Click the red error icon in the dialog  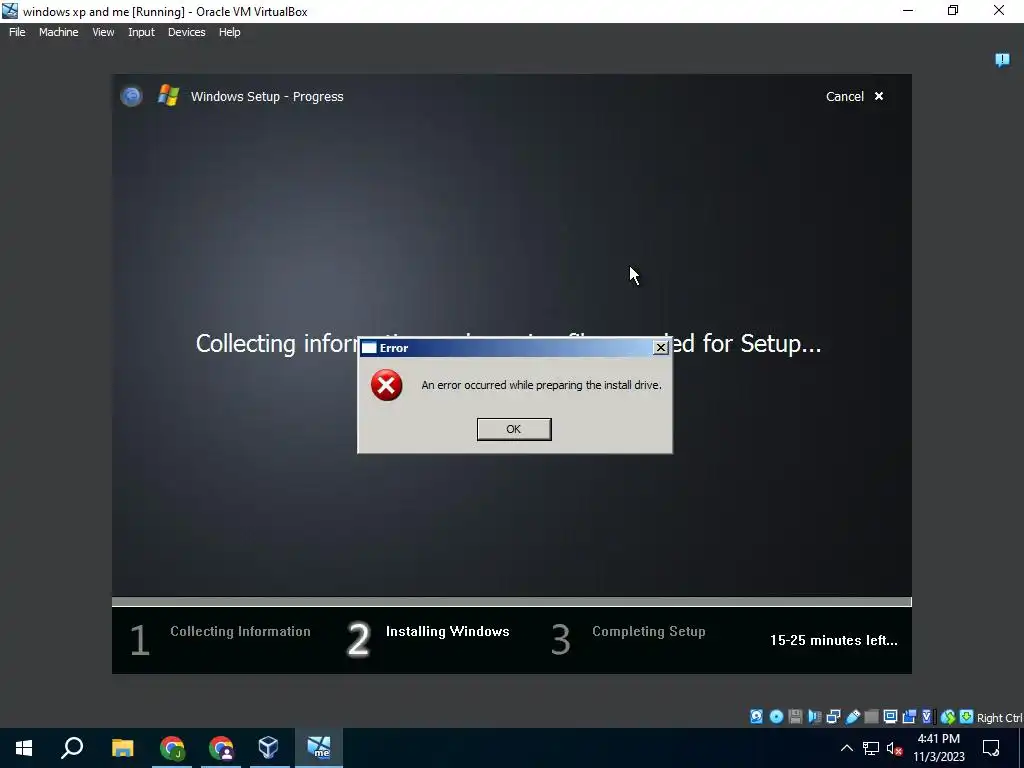click(x=387, y=385)
